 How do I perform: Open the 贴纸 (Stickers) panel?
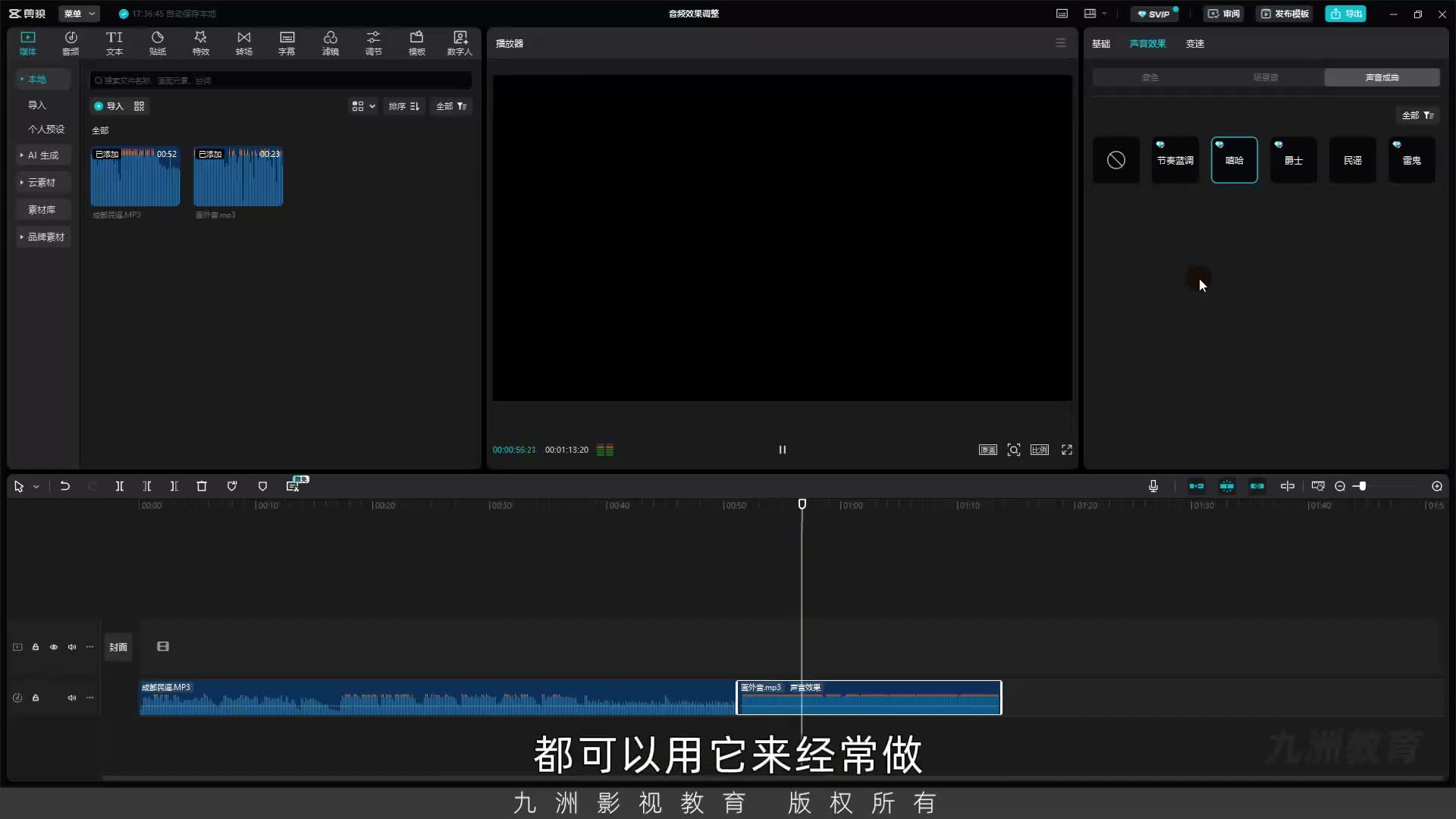click(158, 43)
